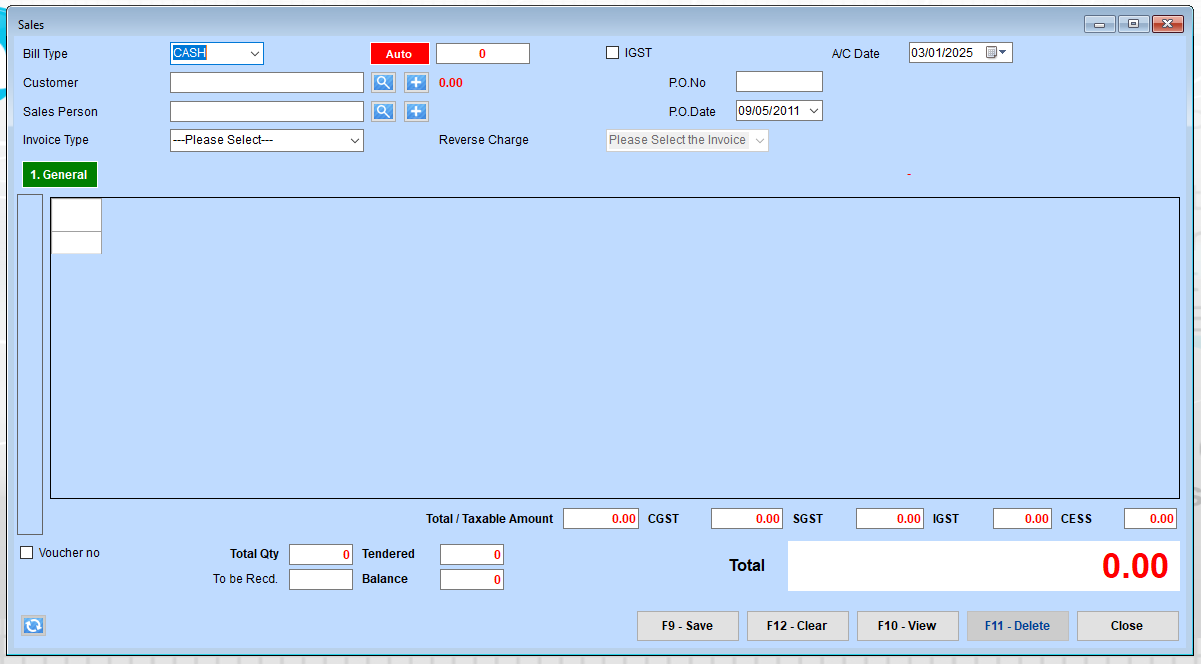
Task: Click the large Total 0.00 display
Action: click(x=984, y=566)
